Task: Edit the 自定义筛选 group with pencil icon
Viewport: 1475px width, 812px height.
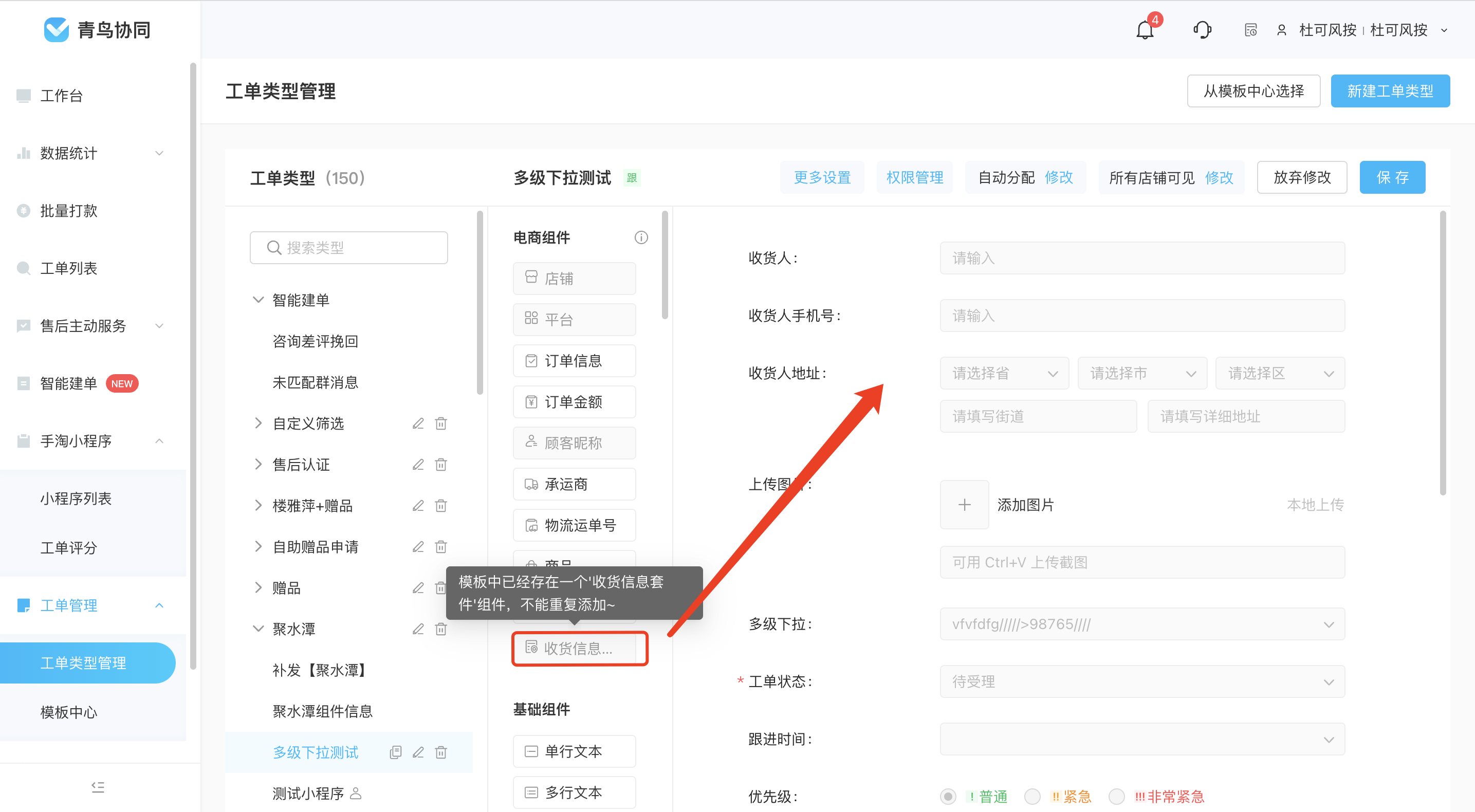Action: [x=418, y=423]
